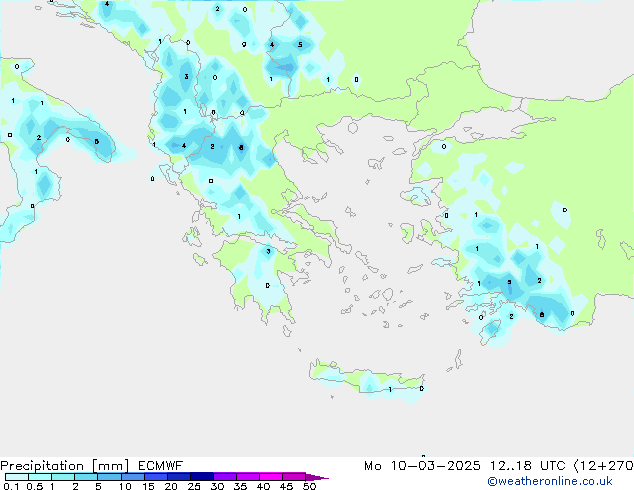The height and width of the screenshot is (490, 634).
Task: Click the value 5 in the top-center rain area
Action: coord(300,45)
